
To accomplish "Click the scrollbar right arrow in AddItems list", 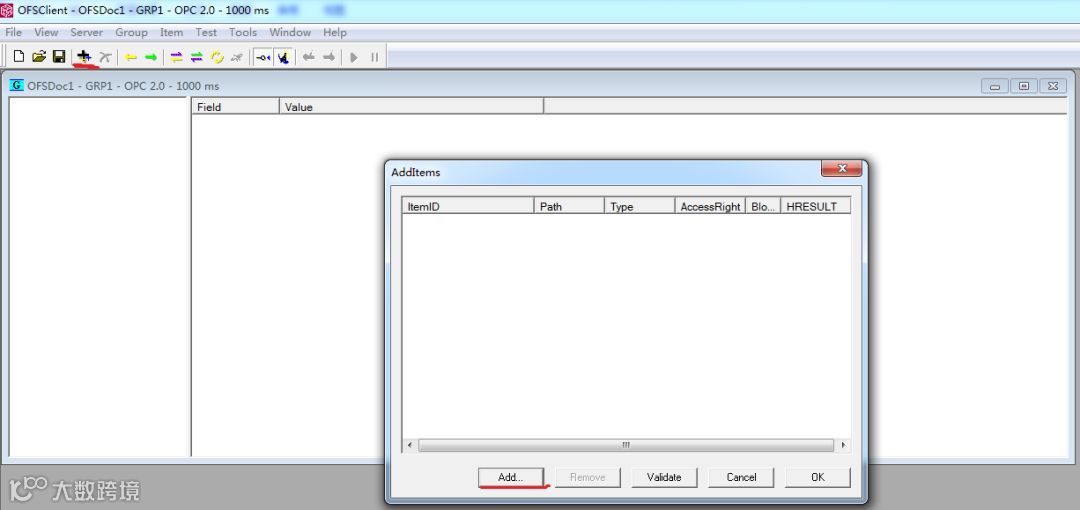I will pos(843,445).
